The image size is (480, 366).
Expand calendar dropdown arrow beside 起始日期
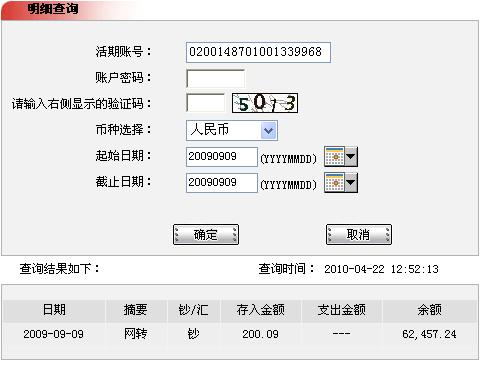pyautogui.click(x=351, y=156)
